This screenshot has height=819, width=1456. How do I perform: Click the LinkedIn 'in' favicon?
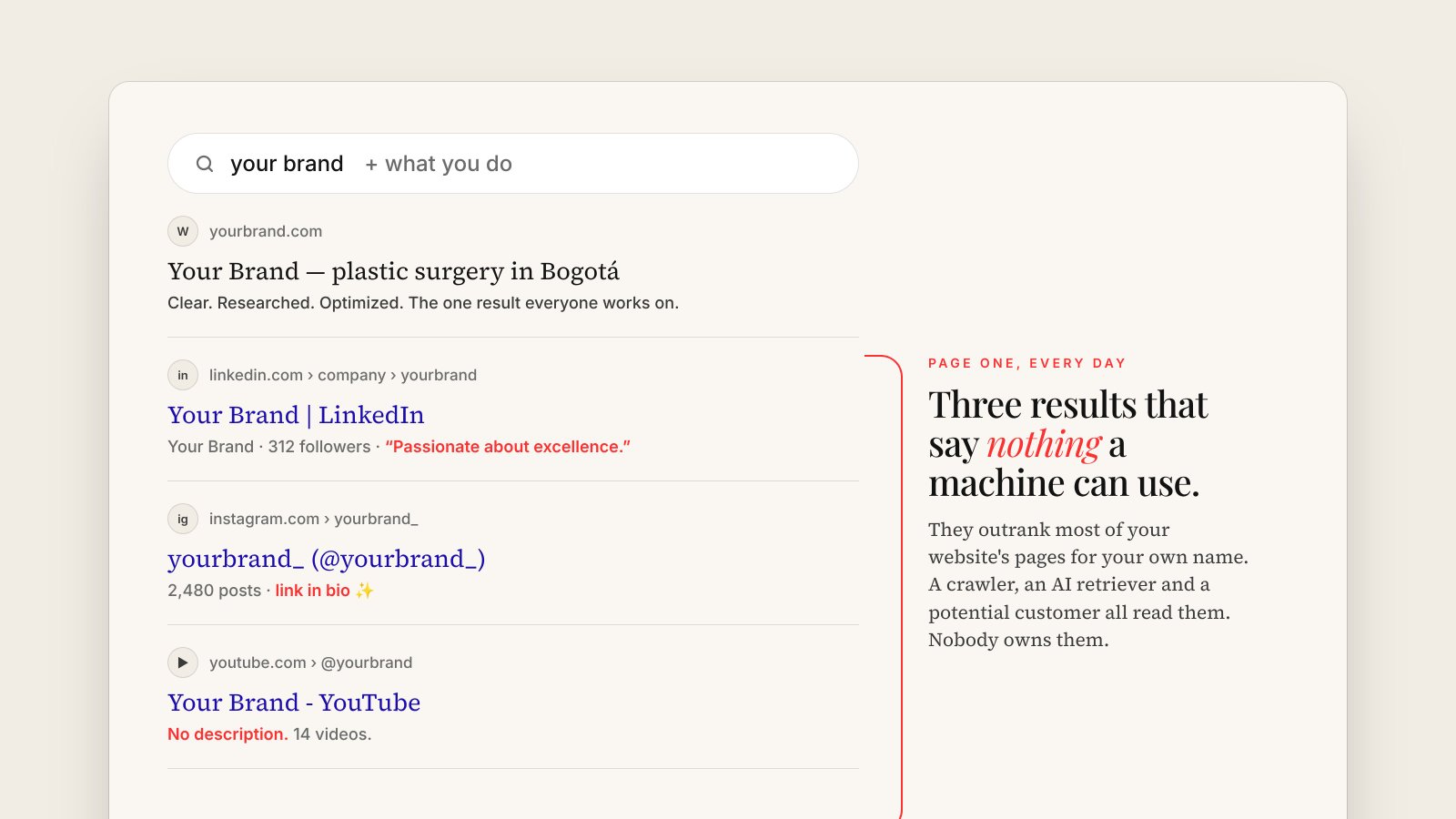point(183,375)
